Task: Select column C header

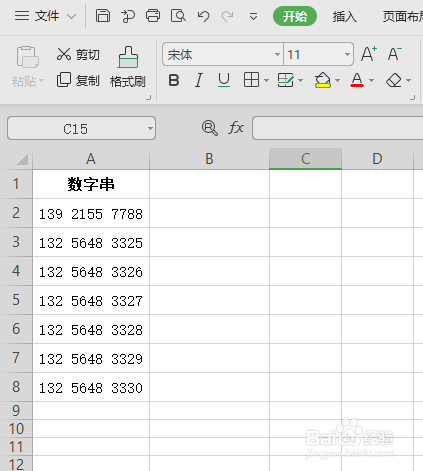Action: (305, 159)
